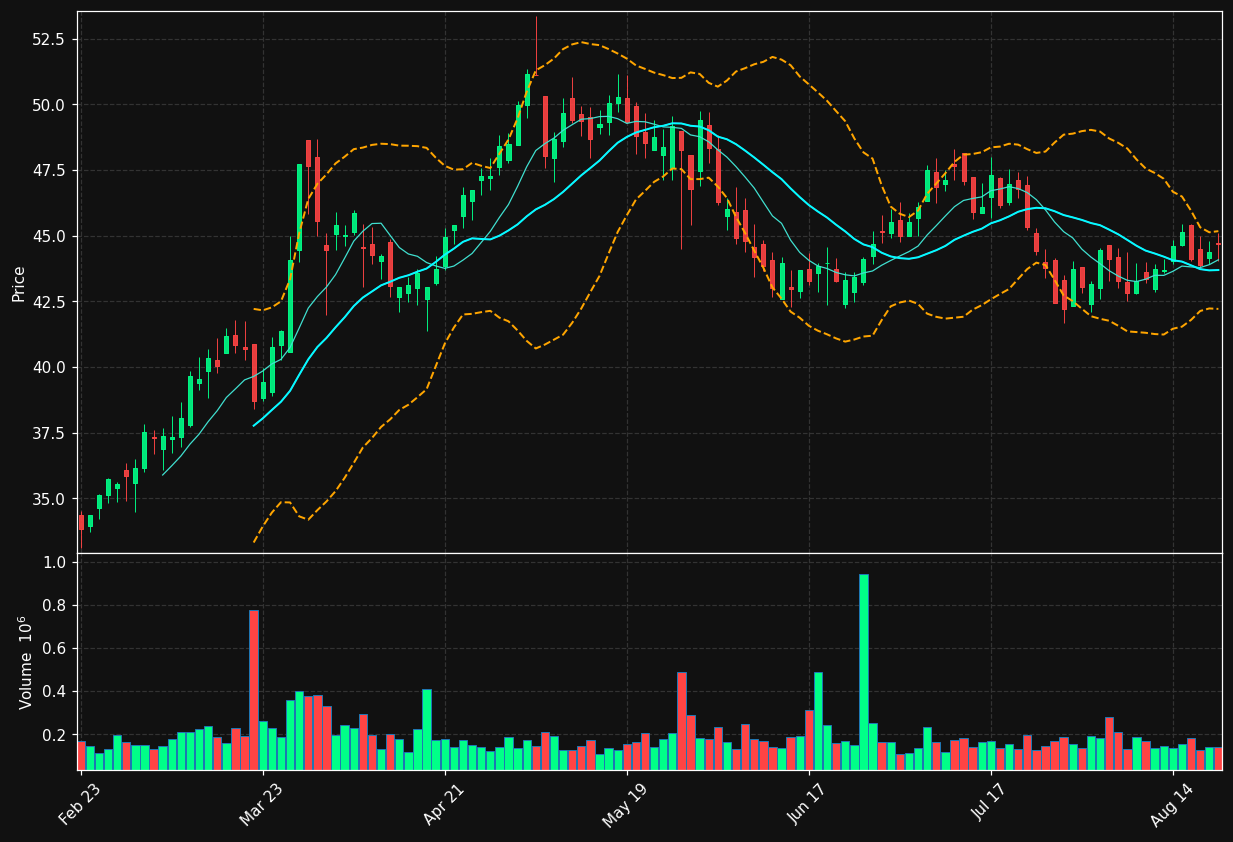The image size is (1233, 842).
Task: Select the 42.5 price tick label
Action: coord(49,302)
